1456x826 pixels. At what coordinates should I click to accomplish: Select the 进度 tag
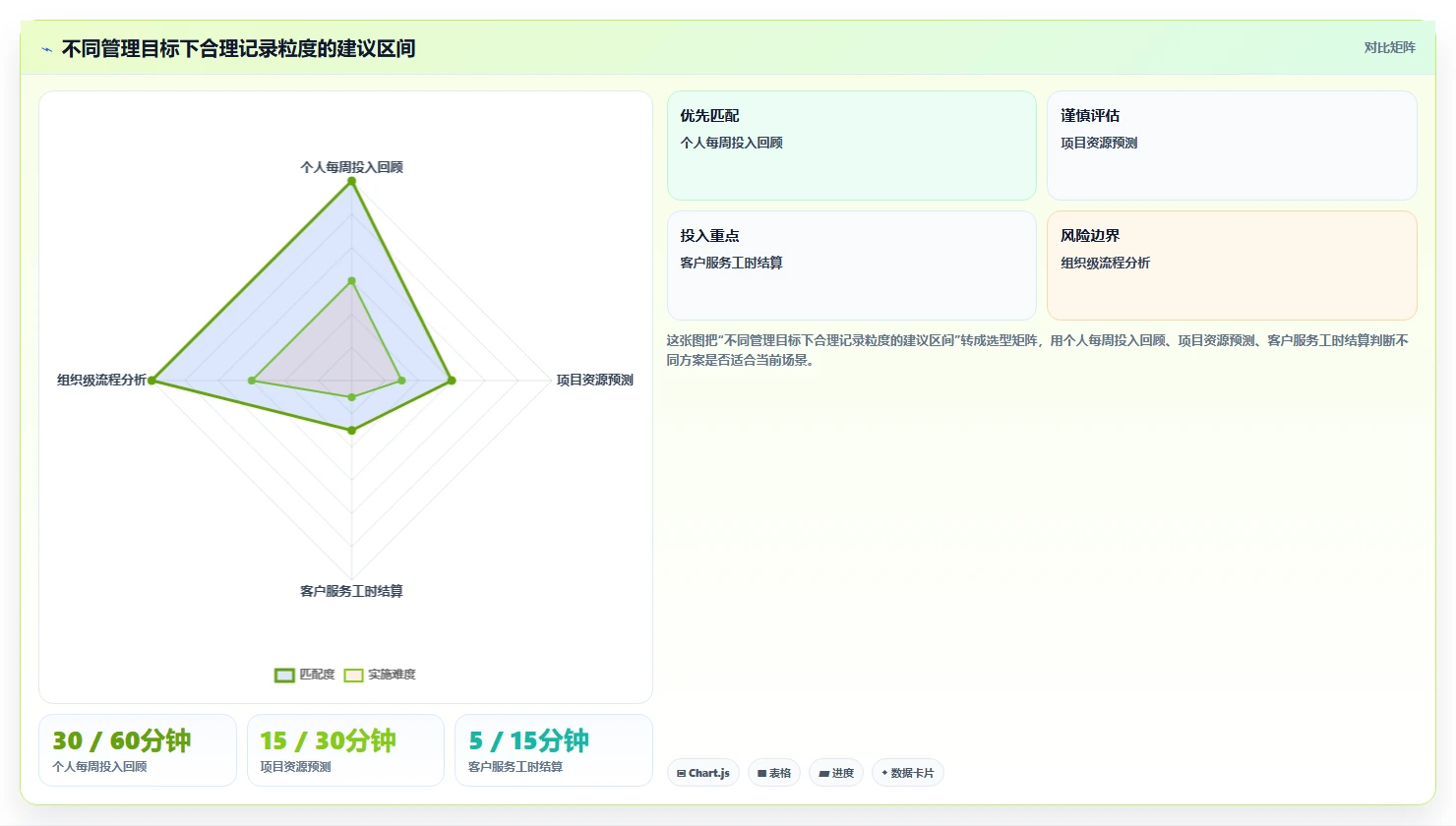pos(836,773)
